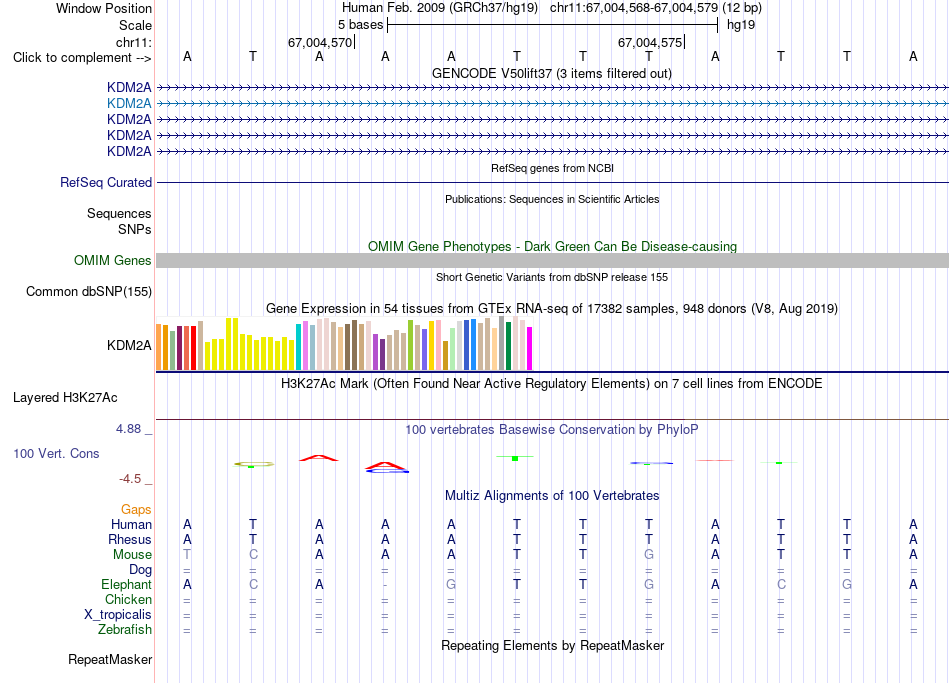Open the Common dbSNP(155) track label
This screenshot has width=950, height=683.
pos(88,292)
